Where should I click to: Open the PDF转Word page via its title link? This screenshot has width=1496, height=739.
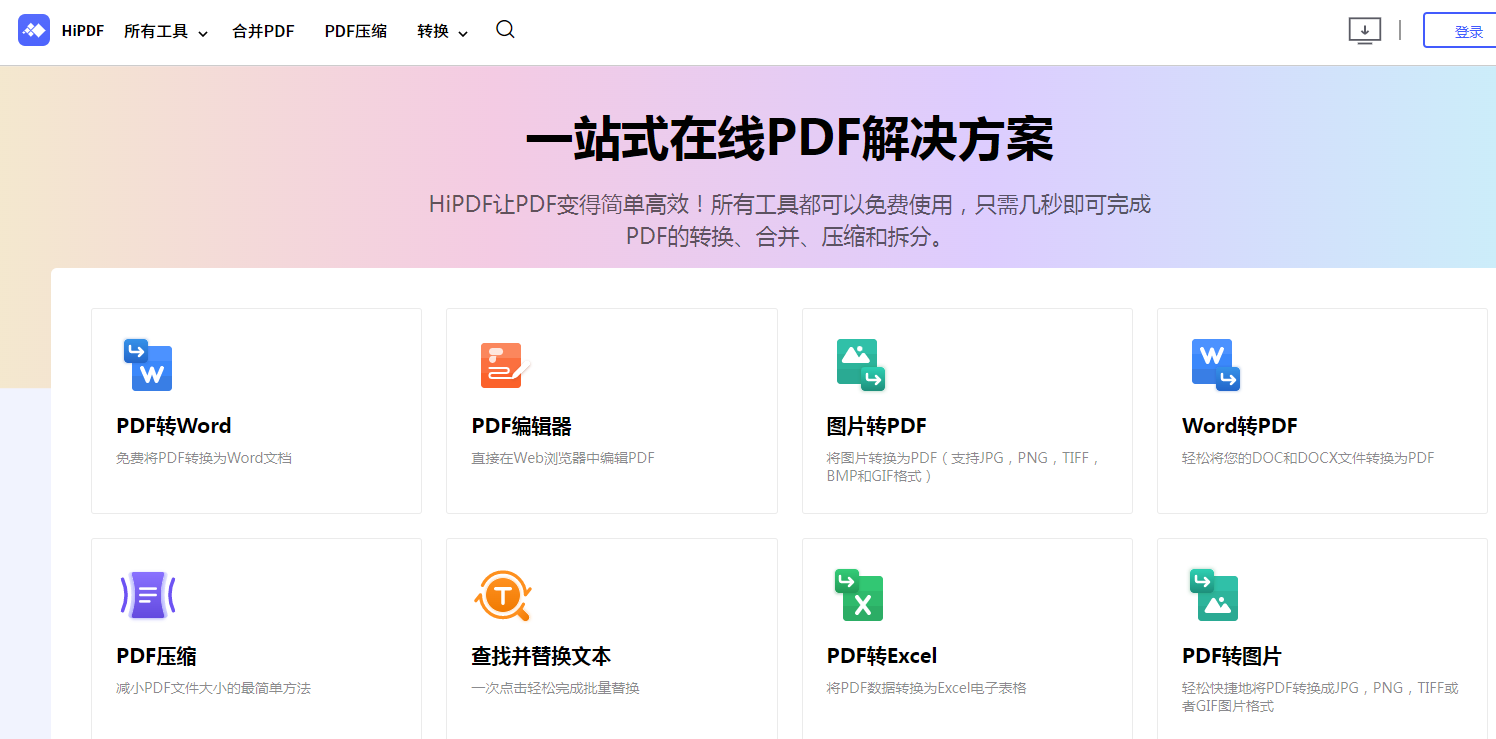click(x=173, y=425)
